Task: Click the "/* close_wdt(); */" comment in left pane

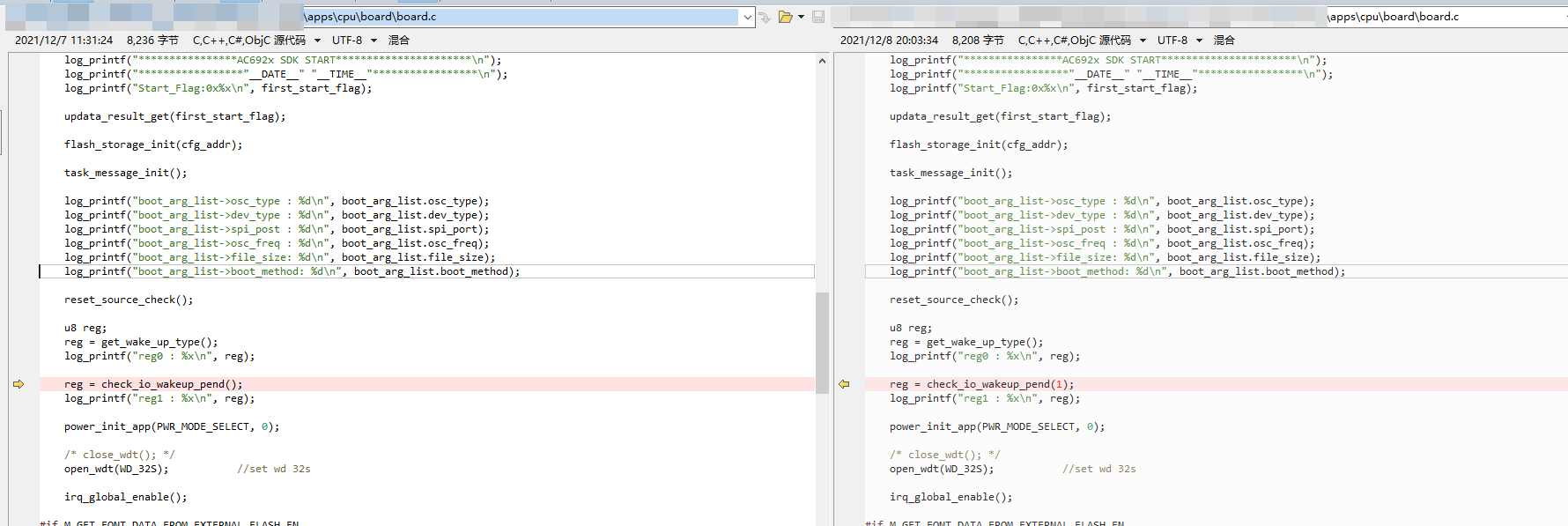Action: pyautogui.click(x=120, y=455)
